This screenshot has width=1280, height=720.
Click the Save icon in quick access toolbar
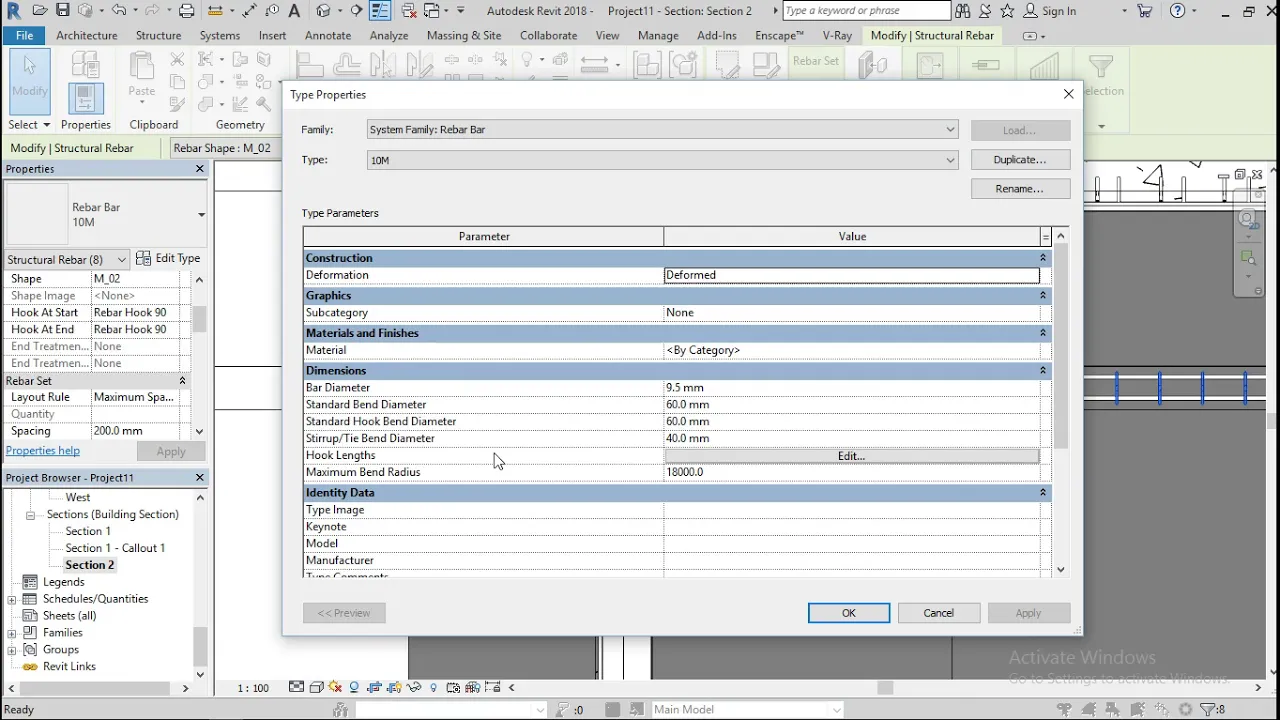pyautogui.click(x=63, y=11)
